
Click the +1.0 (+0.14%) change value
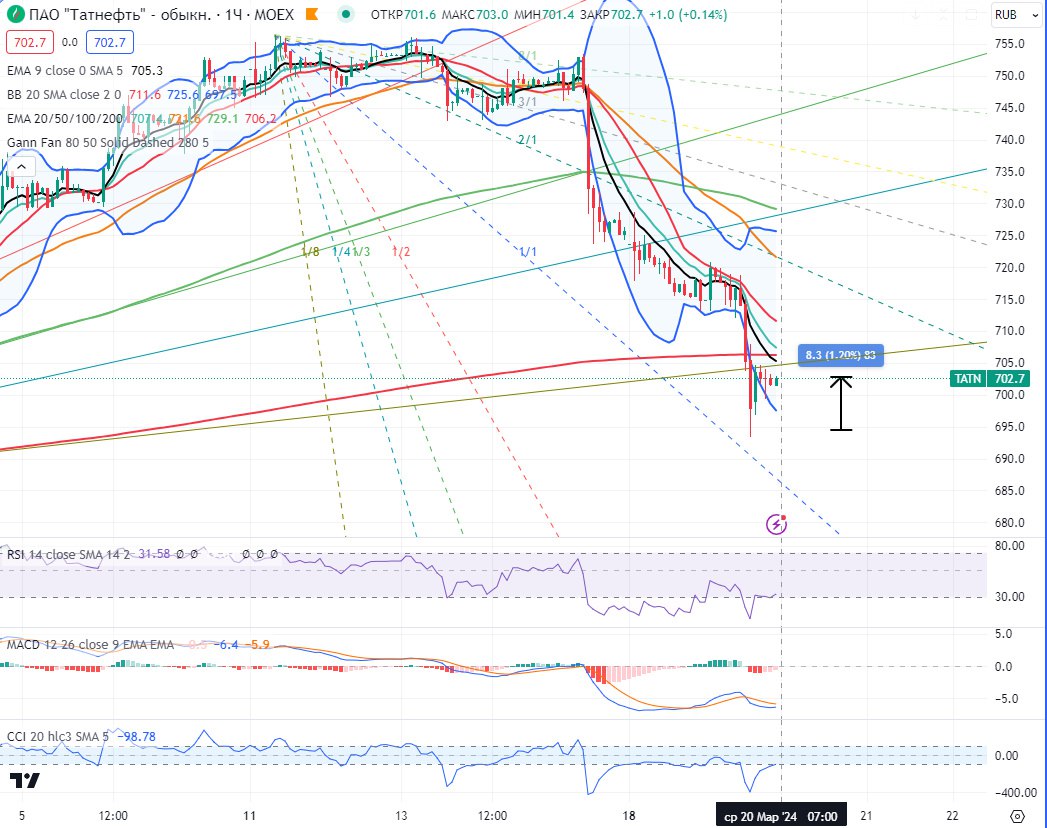pos(687,15)
